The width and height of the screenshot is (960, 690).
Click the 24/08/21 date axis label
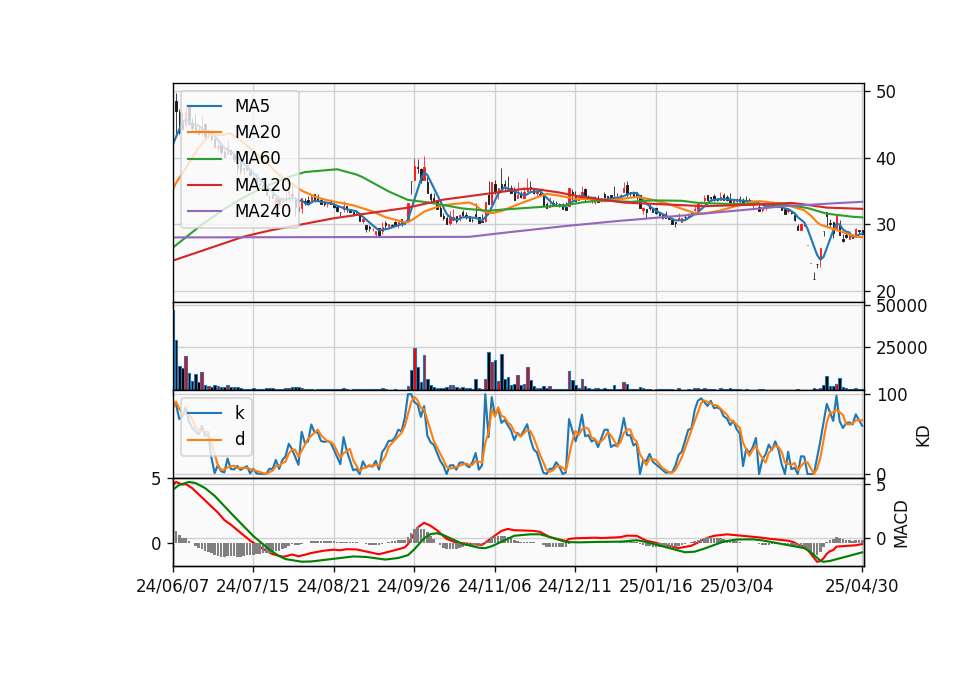(x=334, y=586)
